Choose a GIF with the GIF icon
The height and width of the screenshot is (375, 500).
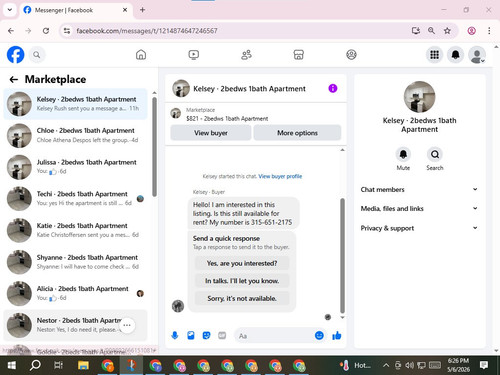tap(222, 335)
